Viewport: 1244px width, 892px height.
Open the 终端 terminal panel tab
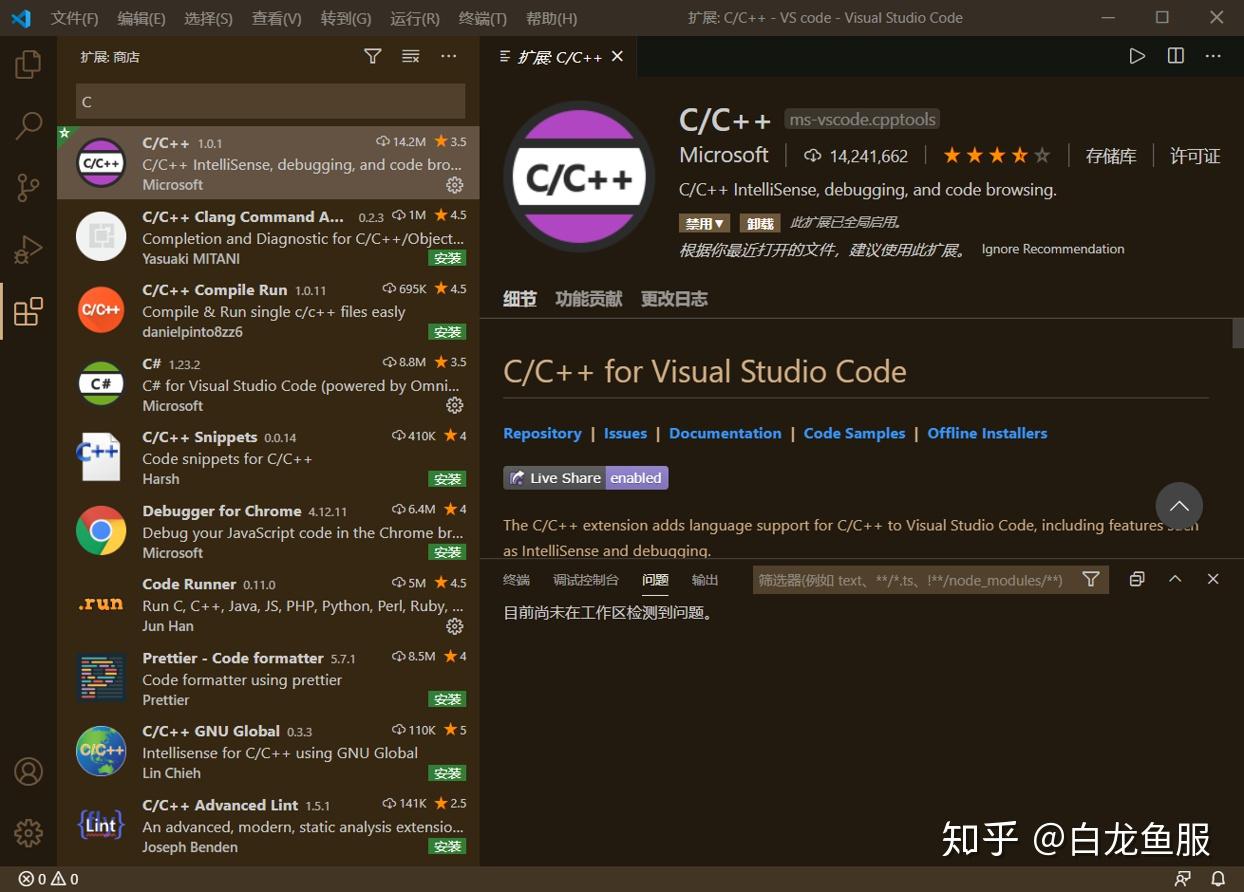516,579
